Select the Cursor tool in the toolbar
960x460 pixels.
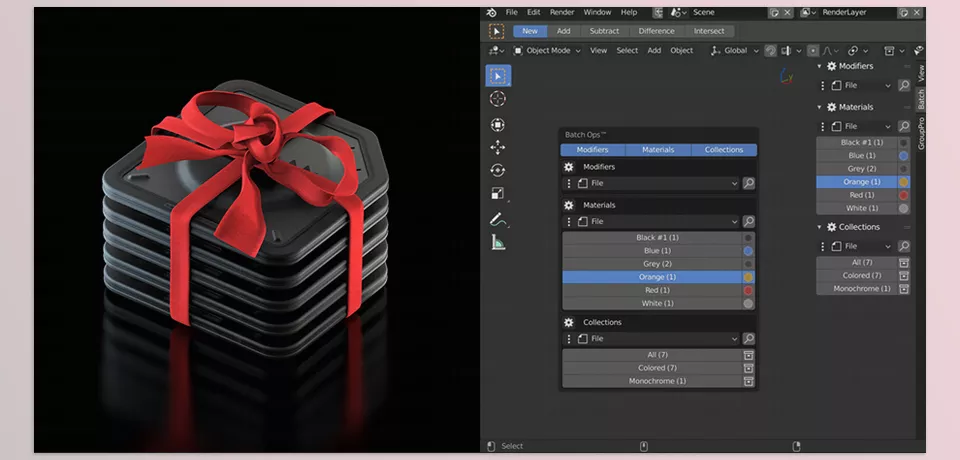click(x=498, y=99)
